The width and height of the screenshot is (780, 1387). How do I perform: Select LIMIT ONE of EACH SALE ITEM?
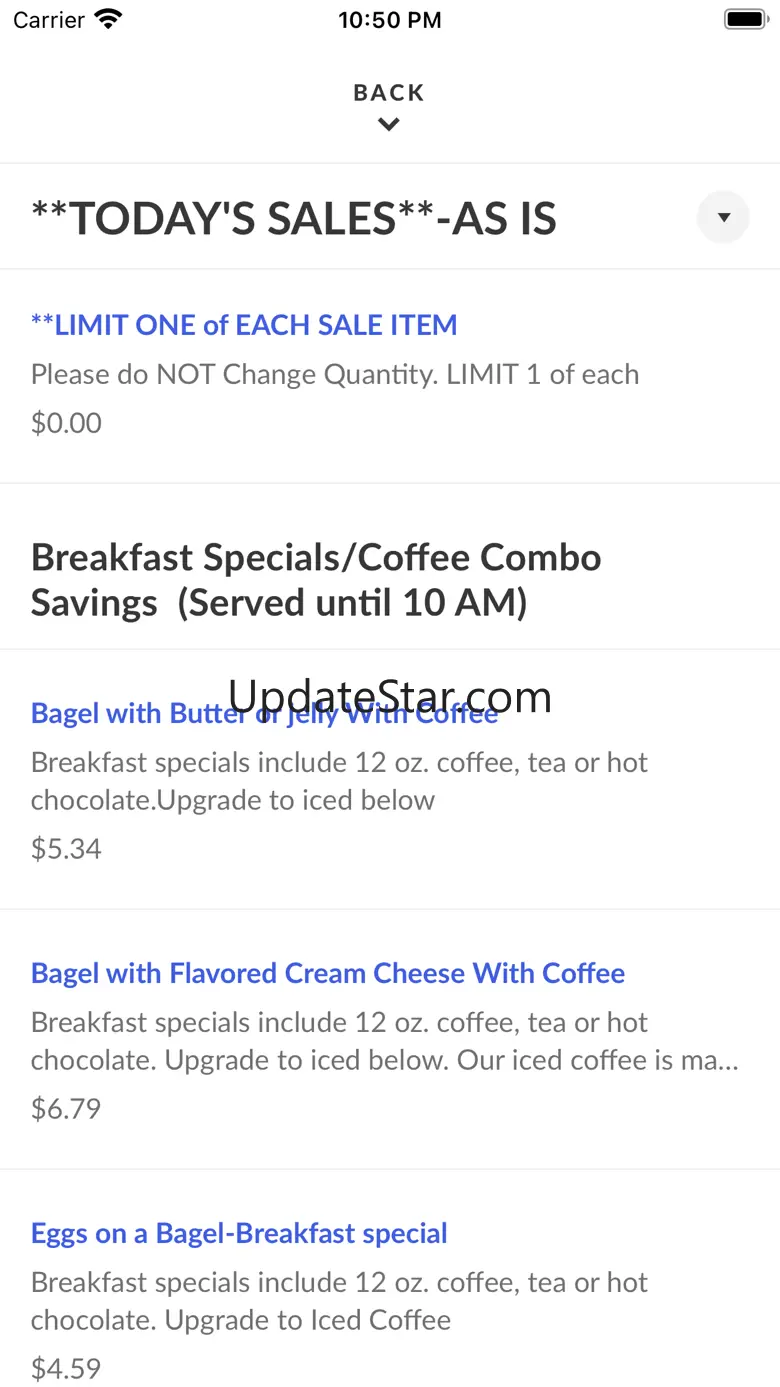(x=244, y=325)
